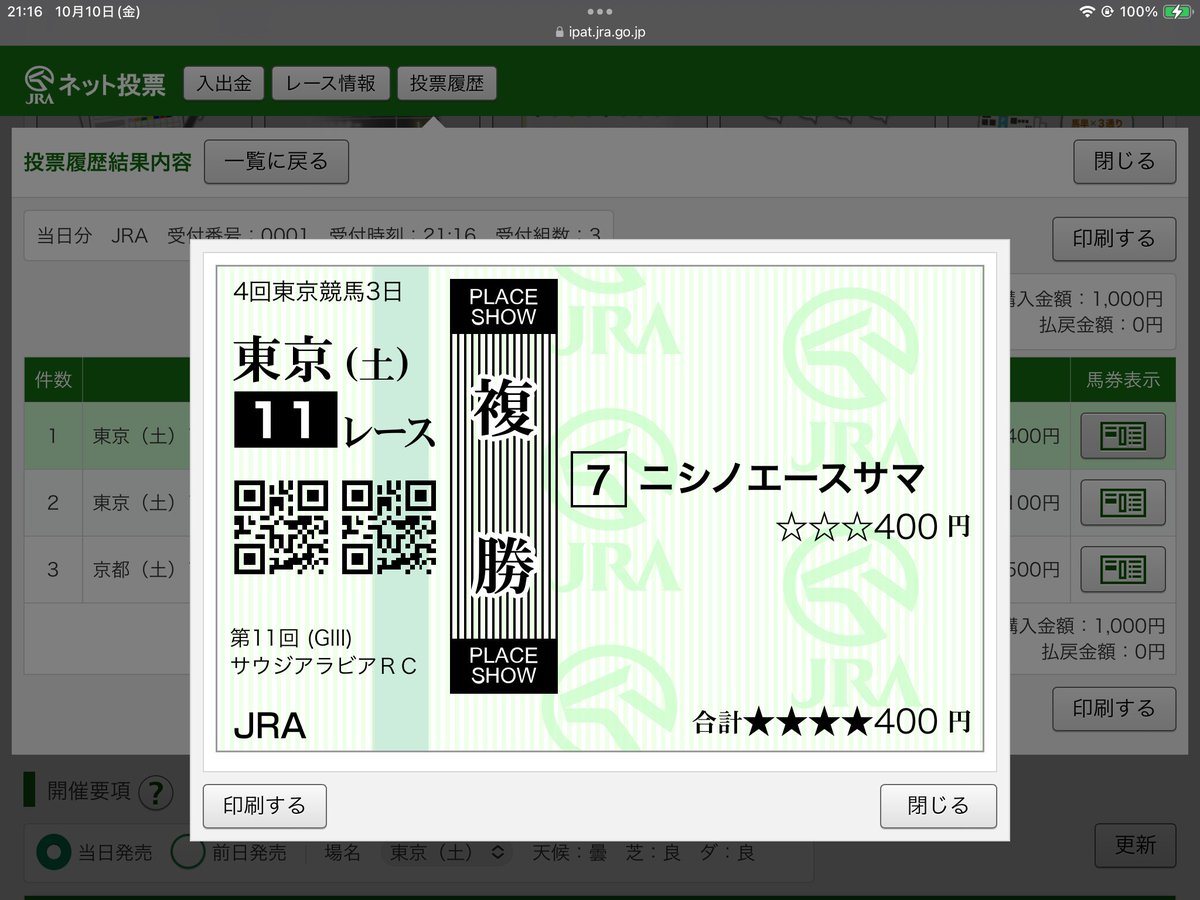
Task: Click row 3 京都(土) cell
Action: pyautogui.click(x=134, y=569)
